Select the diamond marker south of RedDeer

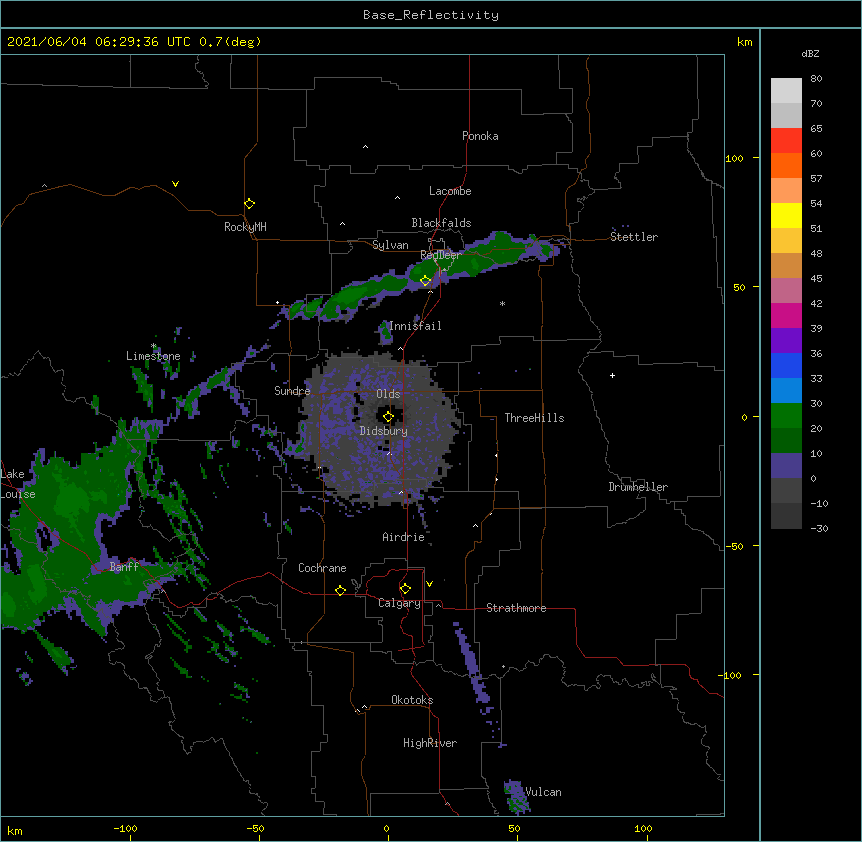(x=426, y=281)
